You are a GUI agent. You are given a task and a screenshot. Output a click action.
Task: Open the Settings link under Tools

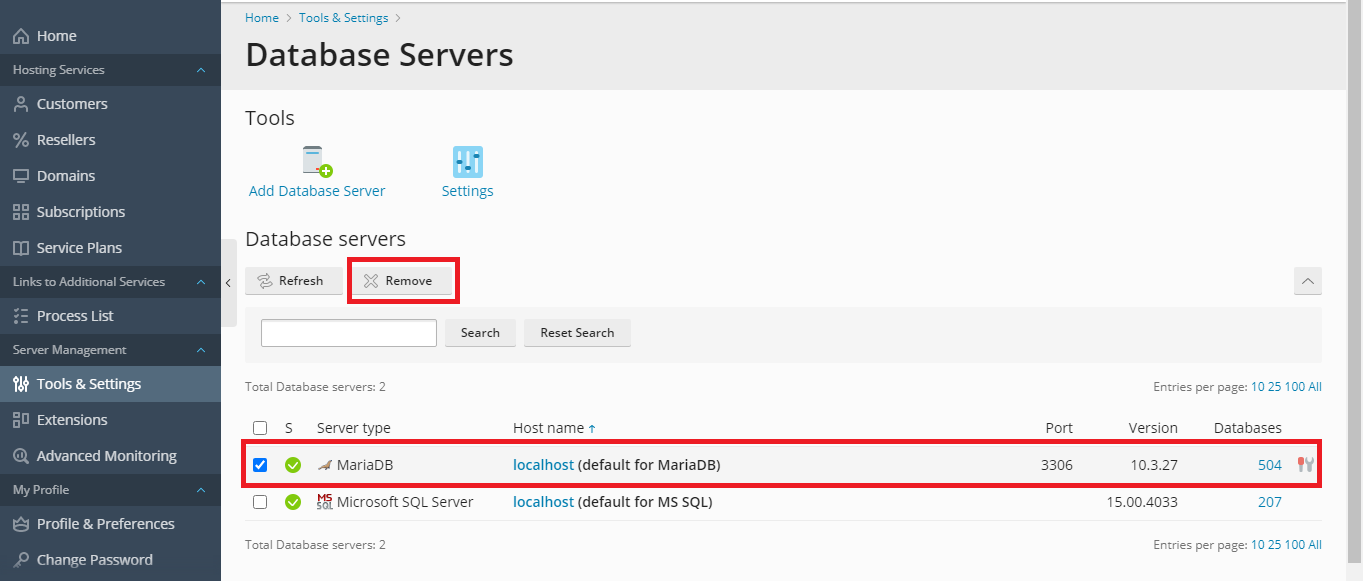(467, 191)
